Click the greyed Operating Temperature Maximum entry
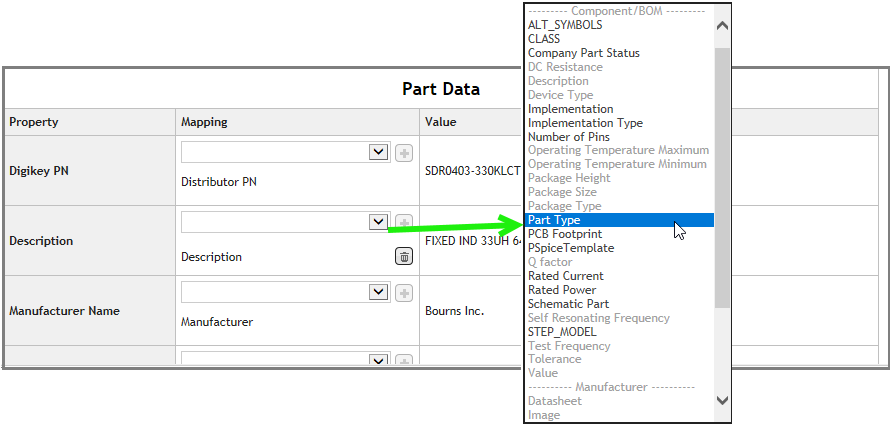Screen dimensions: 890x427 pos(619,150)
